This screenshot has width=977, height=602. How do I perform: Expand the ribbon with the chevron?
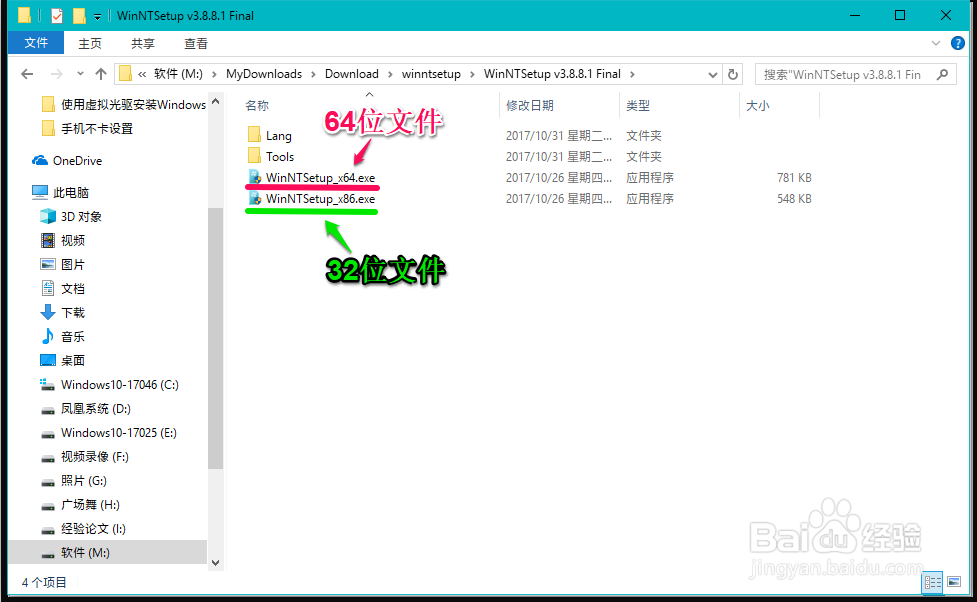pyautogui.click(x=935, y=43)
